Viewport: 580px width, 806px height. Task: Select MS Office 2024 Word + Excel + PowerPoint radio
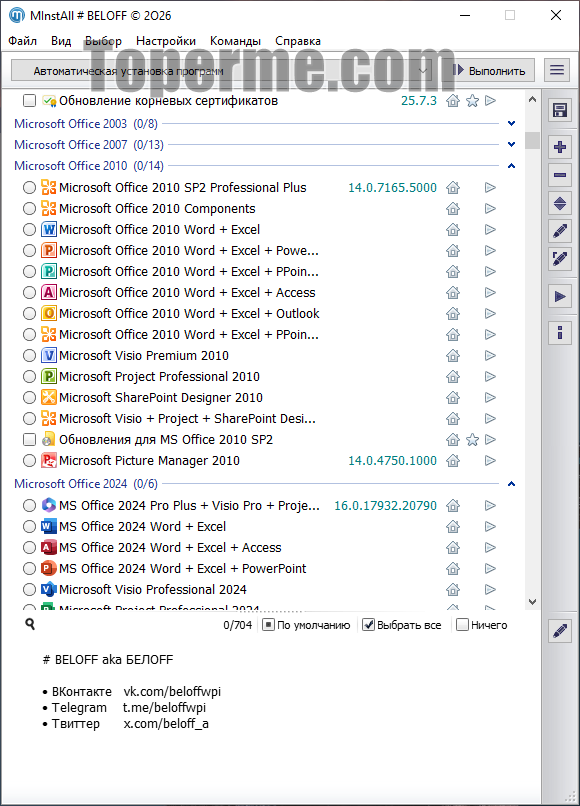[29, 569]
